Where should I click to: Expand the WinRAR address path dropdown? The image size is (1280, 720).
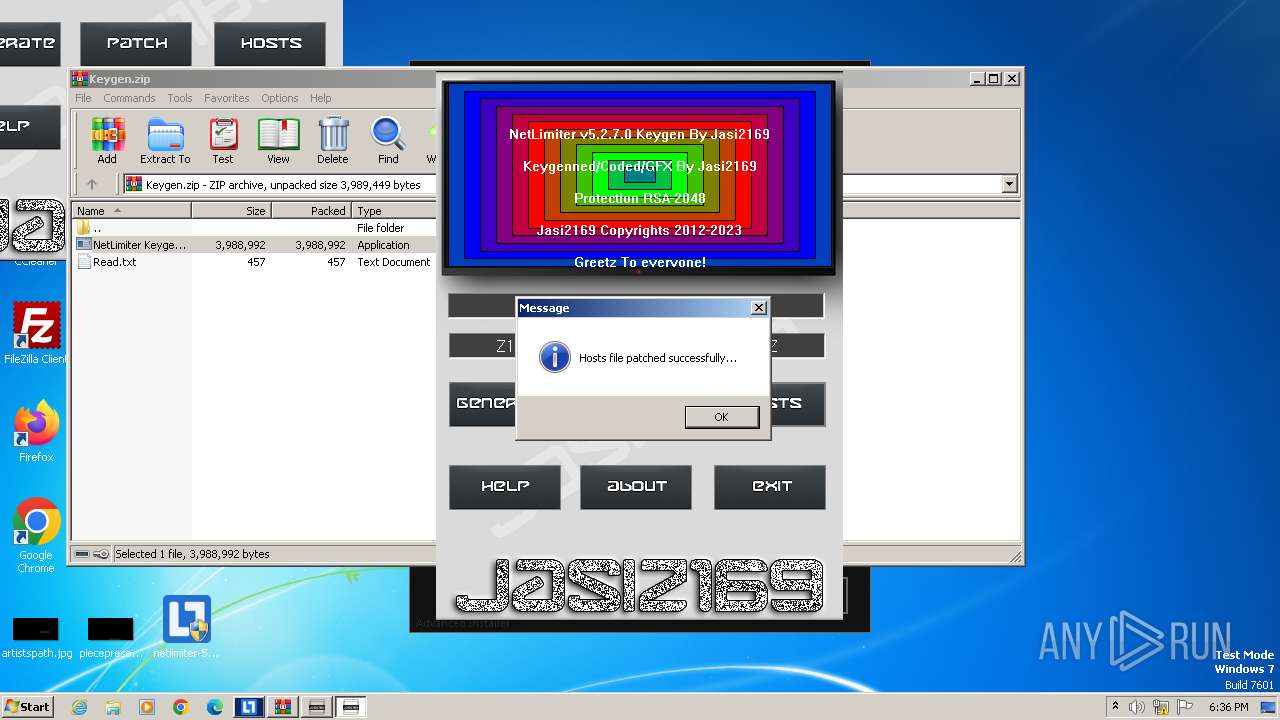point(1009,184)
